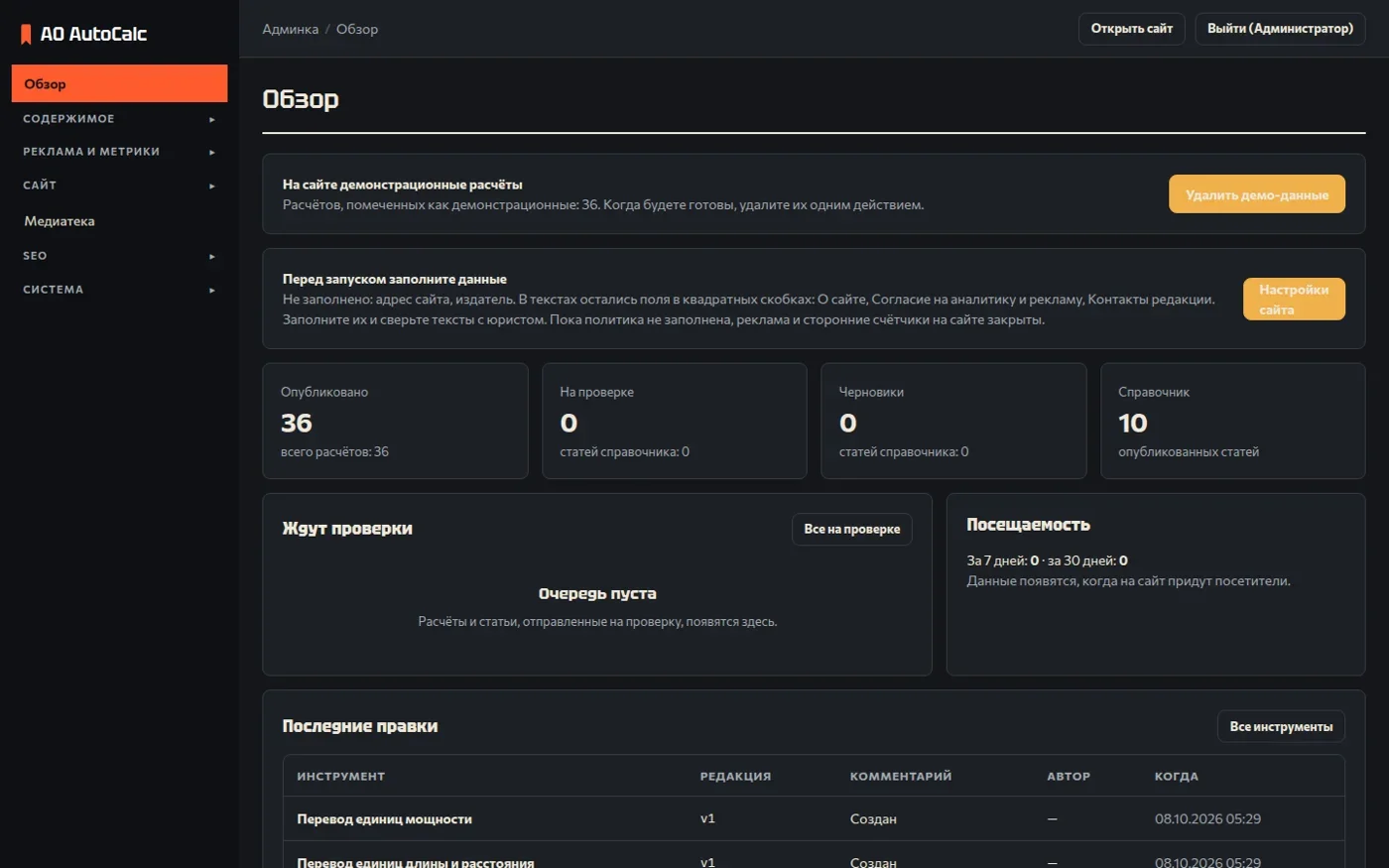1389x868 pixels.
Task: Click the Обзор breadcrumb text
Action: click(x=357, y=29)
